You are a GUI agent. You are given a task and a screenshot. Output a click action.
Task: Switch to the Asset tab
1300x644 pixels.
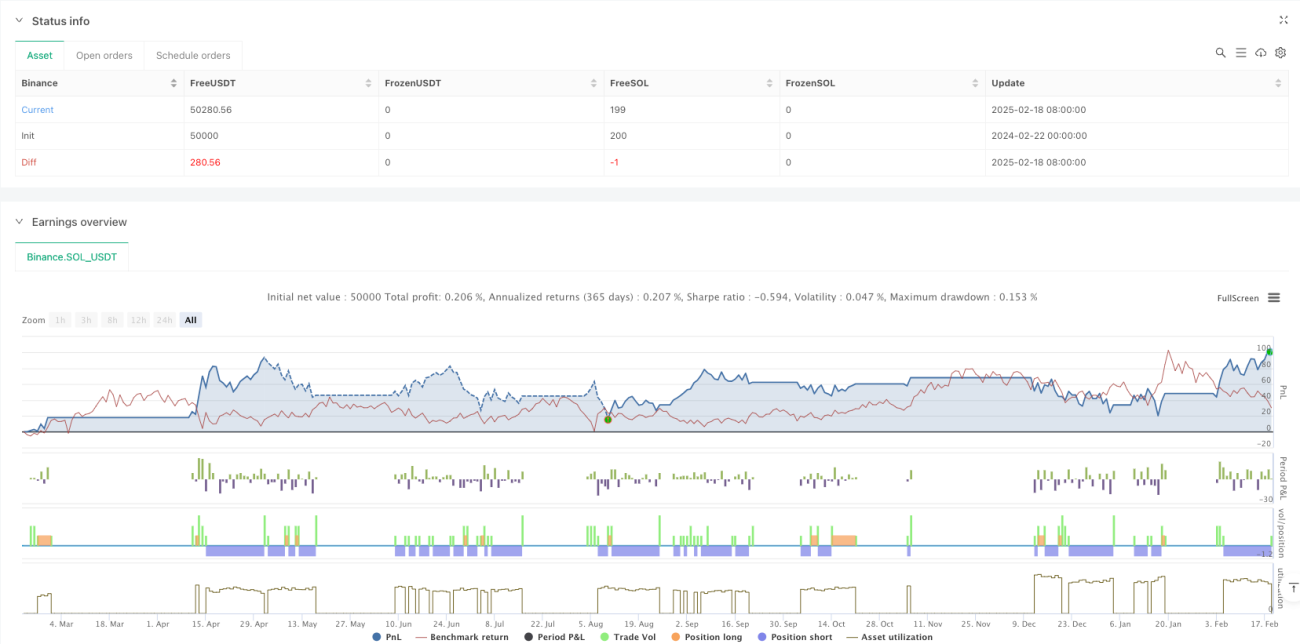(40, 56)
